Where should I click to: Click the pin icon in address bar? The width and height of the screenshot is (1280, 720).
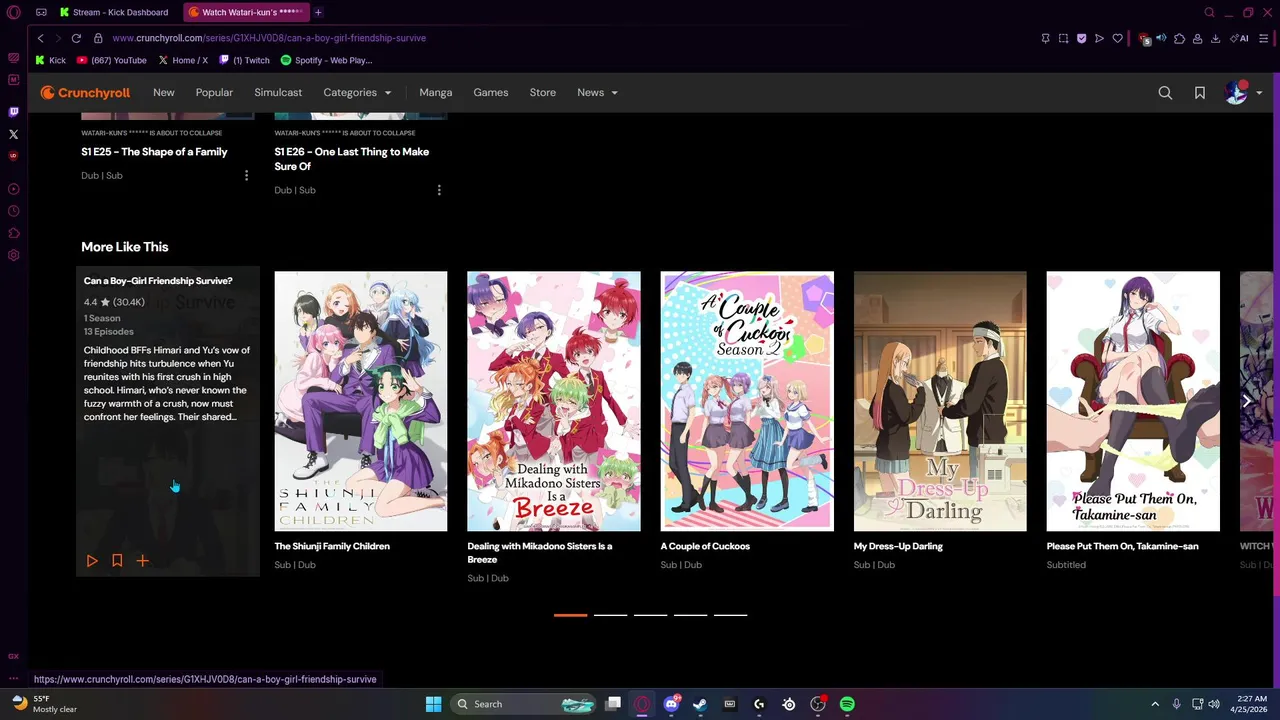1045,38
